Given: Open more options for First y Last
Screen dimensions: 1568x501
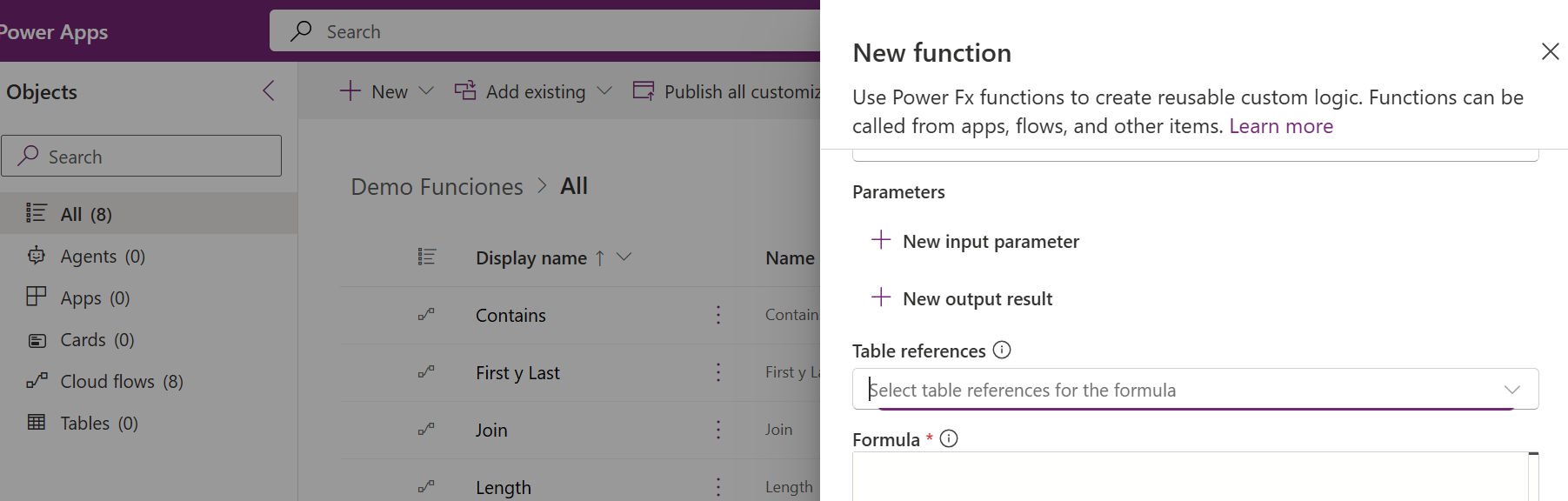Looking at the screenshot, I should tap(718, 372).
